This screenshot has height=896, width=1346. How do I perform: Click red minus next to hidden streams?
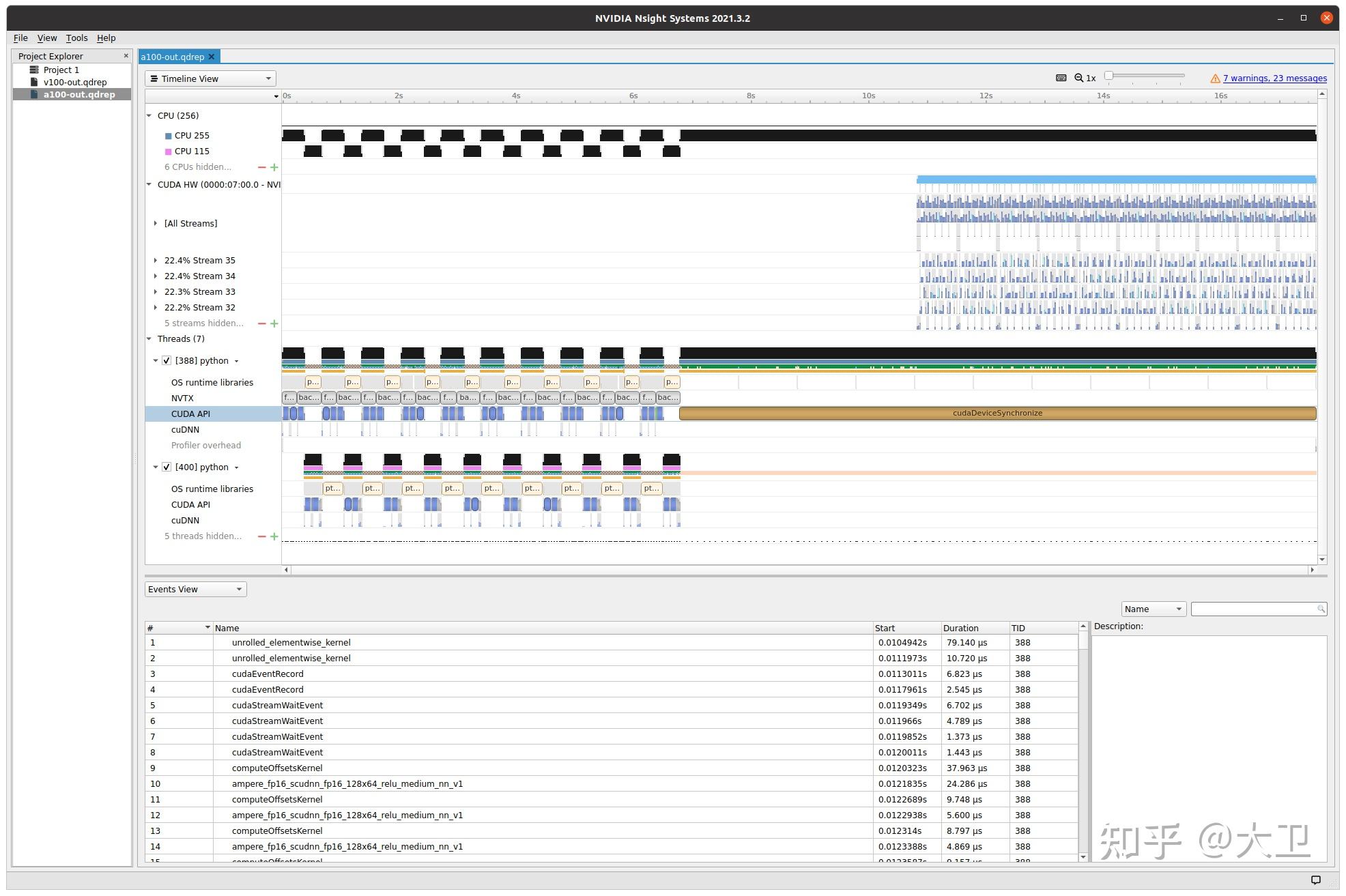click(x=261, y=323)
